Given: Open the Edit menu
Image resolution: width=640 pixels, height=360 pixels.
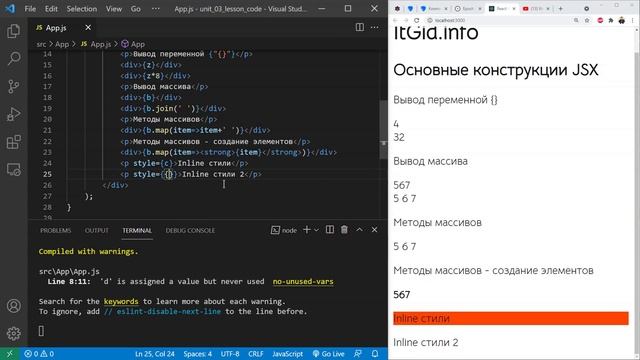Looking at the screenshot, I should coord(51,9).
